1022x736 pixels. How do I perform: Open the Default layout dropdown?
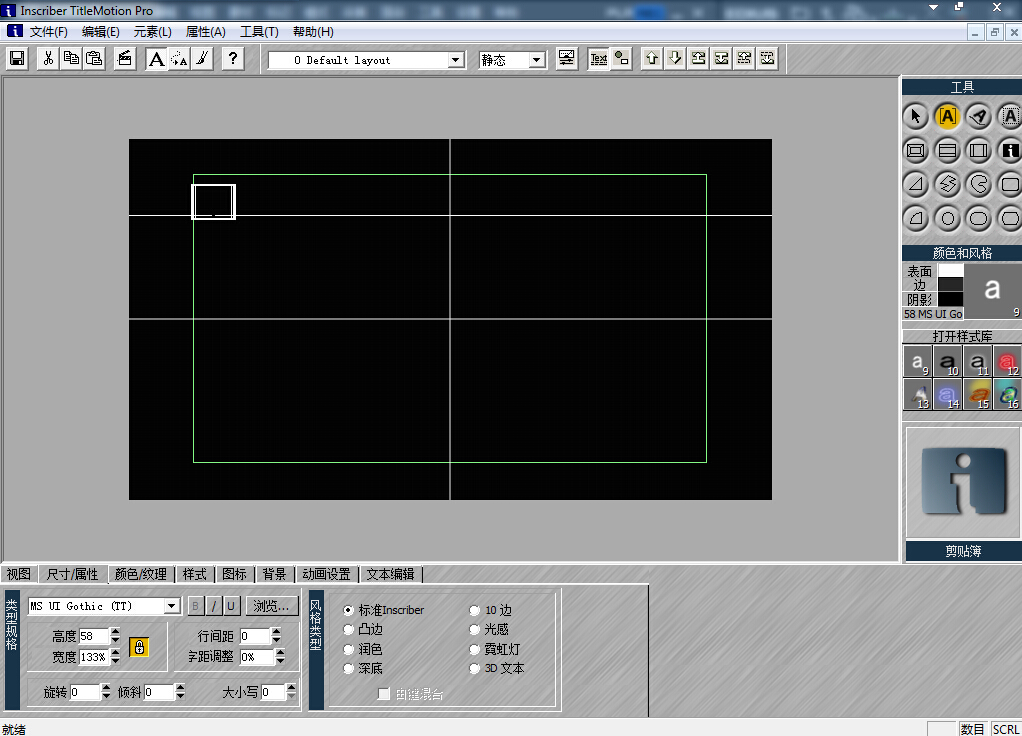pyautogui.click(x=456, y=60)
